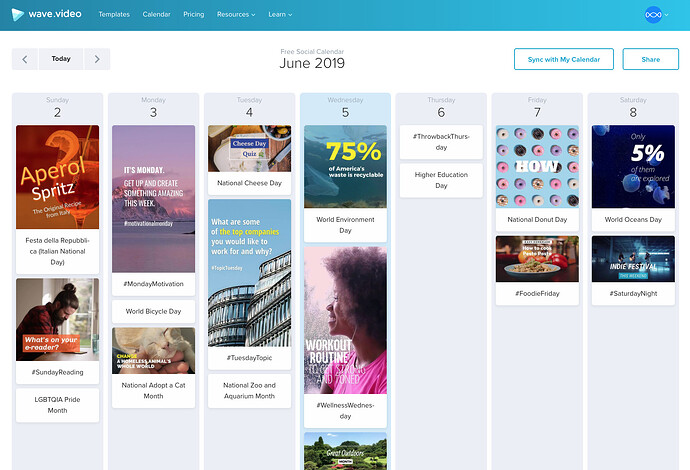Click the Share button

tap(650, 59)
